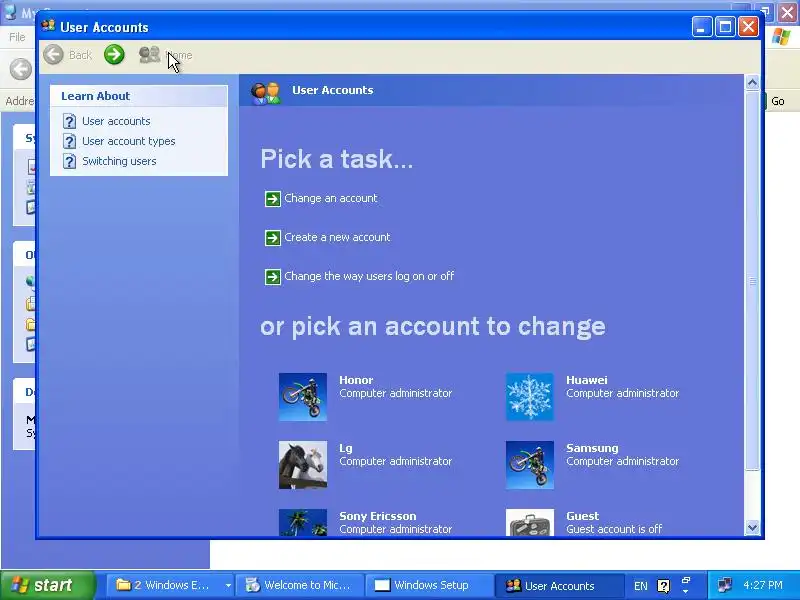Click the gray Back arrow icon in User Accounts

(x=53, y=55)
